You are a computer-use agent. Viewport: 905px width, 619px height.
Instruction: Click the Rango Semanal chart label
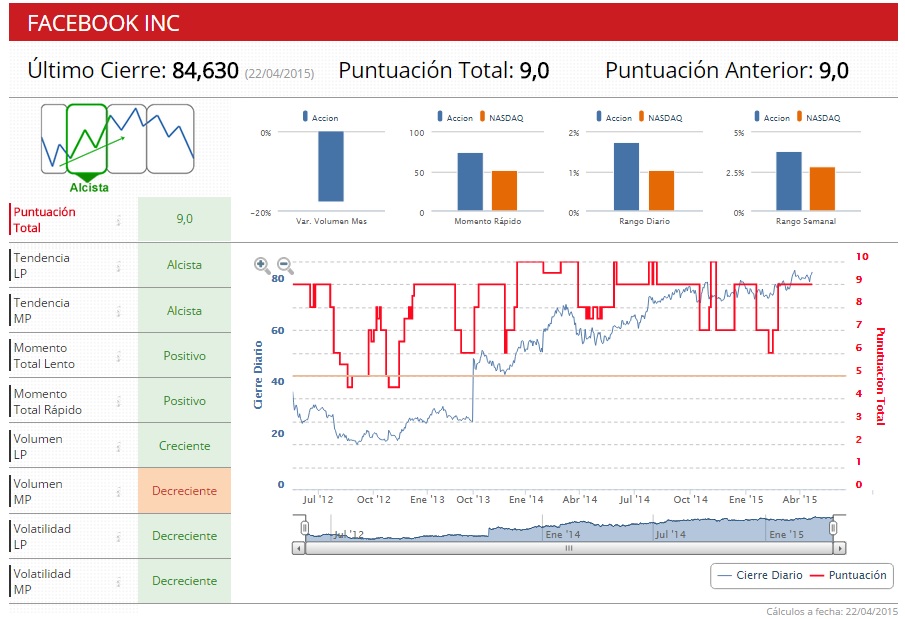[x=806, y=221]
